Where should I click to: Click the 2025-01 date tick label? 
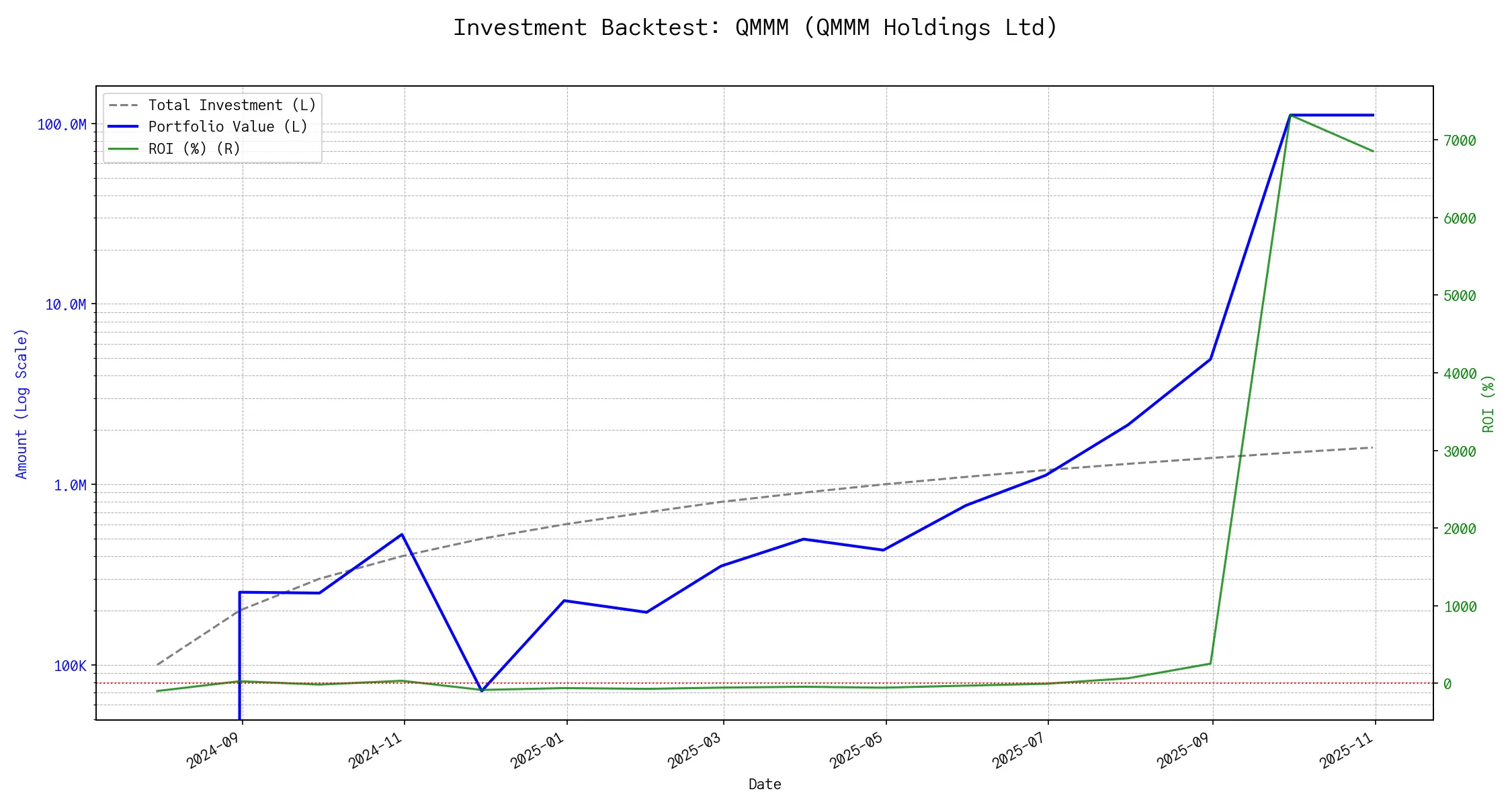click(537, 751)
